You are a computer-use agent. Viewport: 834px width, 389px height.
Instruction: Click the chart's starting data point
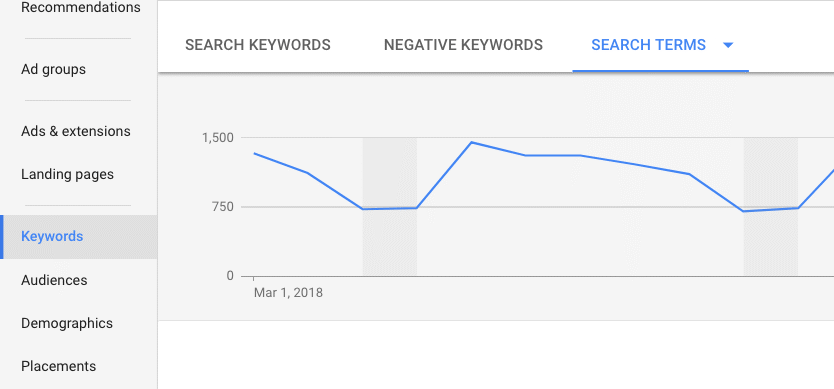(254, 153)
